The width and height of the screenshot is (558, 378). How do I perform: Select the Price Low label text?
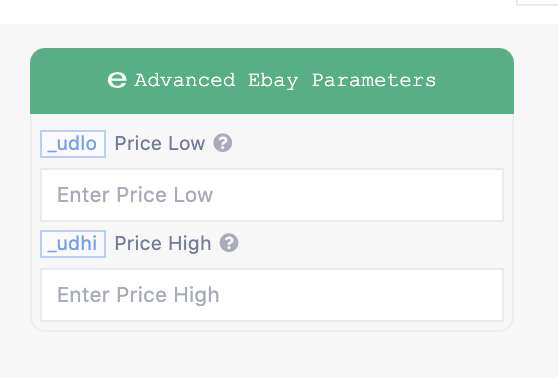tap(160, 143)
